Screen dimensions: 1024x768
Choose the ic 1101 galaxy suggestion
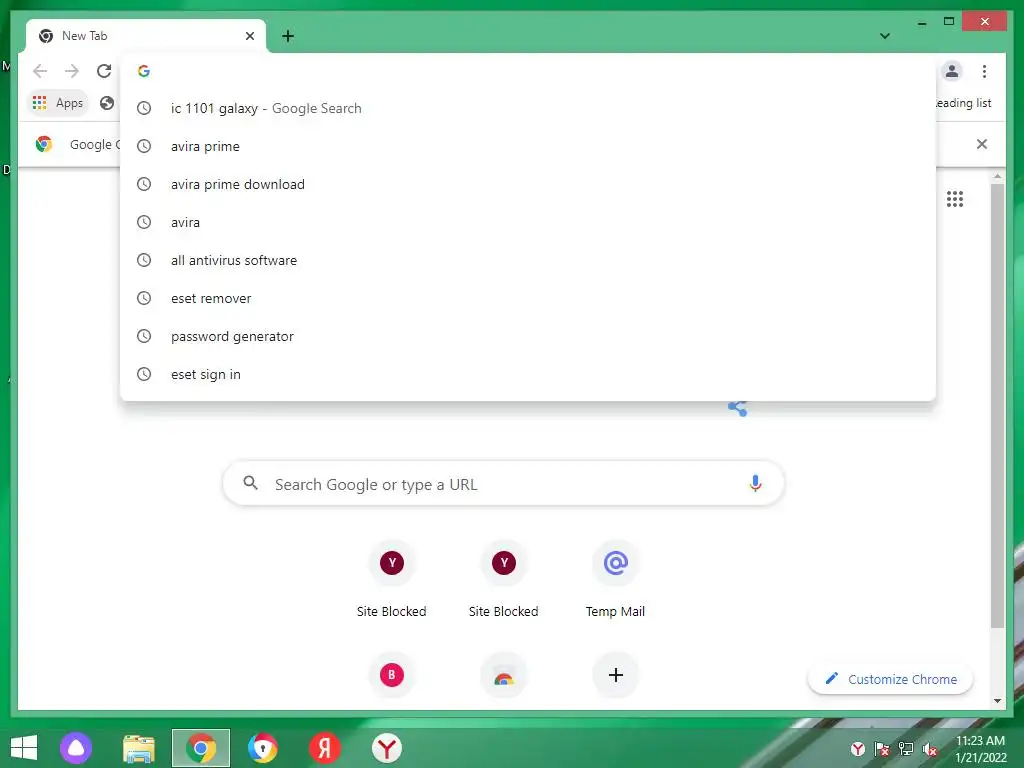click(528, 108)
